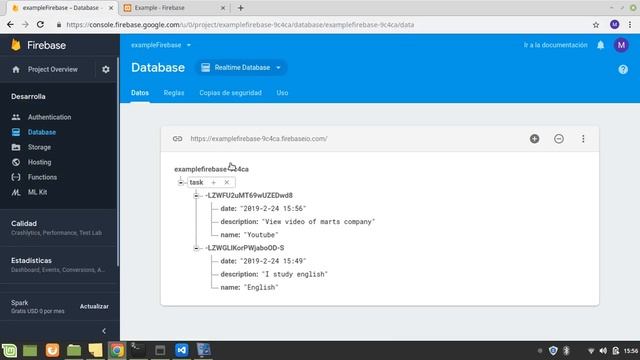The height and width of the screenshot is (360, 640).
Task: Open project settings gear icon
Action: (106, 69)
